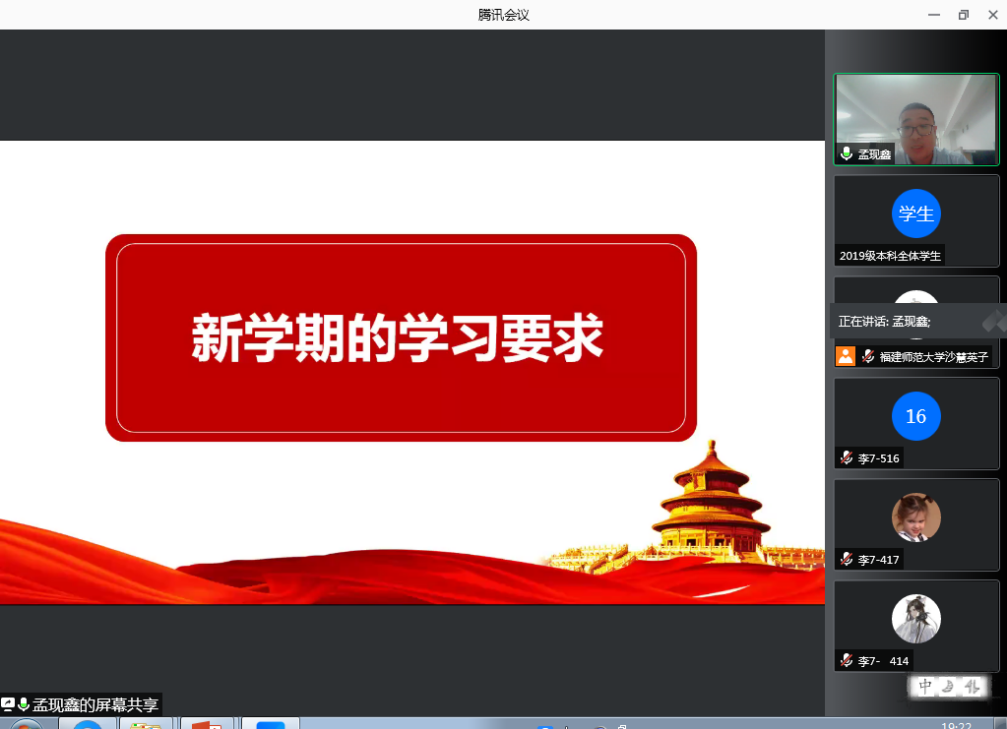Click the 孟现鑫的屏幕共享 label at bottom left
The image size is (1007, 729).
tap(95, 705)
